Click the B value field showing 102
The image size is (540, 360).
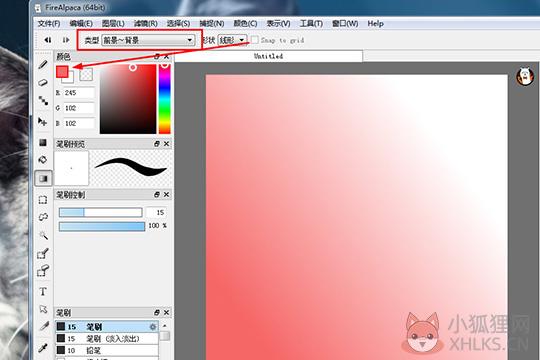(79, 123)
